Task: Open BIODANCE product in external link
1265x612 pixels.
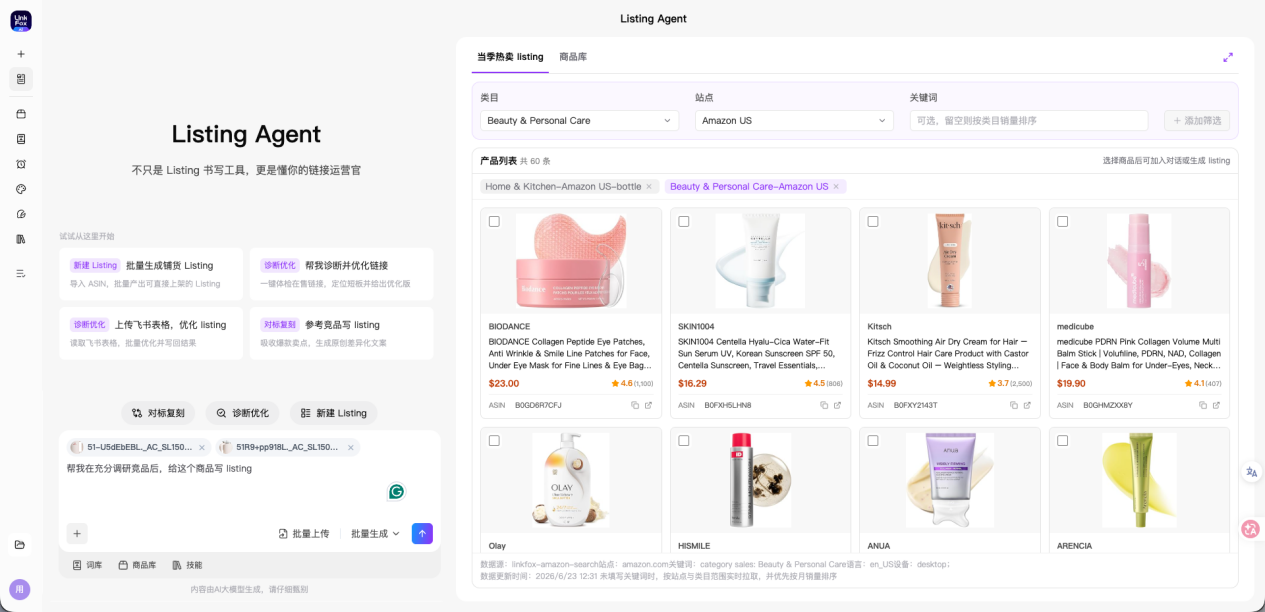Action: pos(648,405)
